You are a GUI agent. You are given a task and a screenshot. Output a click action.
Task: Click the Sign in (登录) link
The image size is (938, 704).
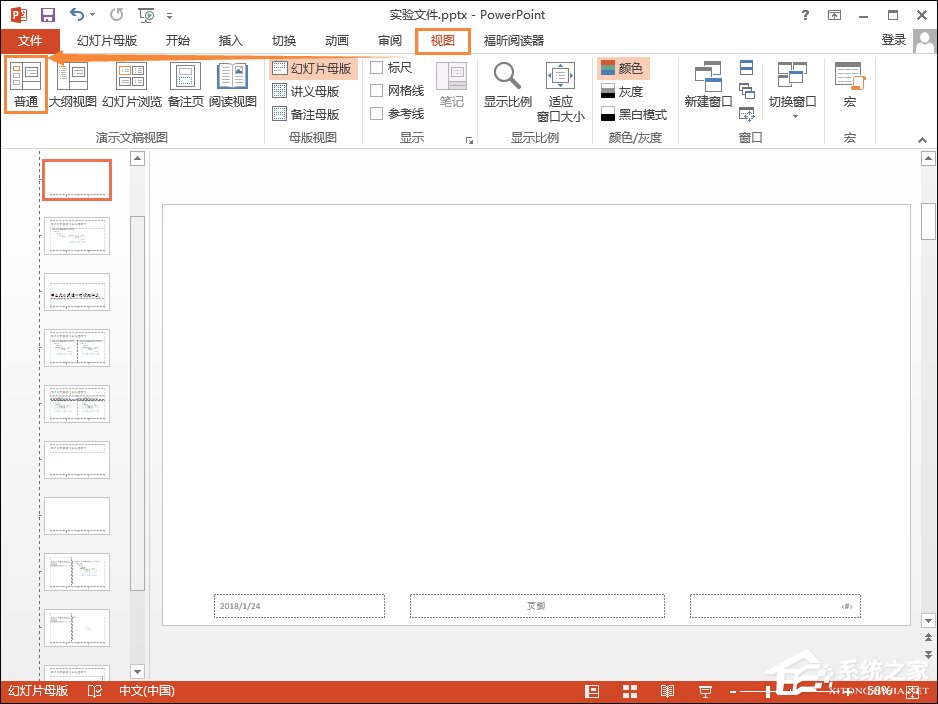pos(893,40)
